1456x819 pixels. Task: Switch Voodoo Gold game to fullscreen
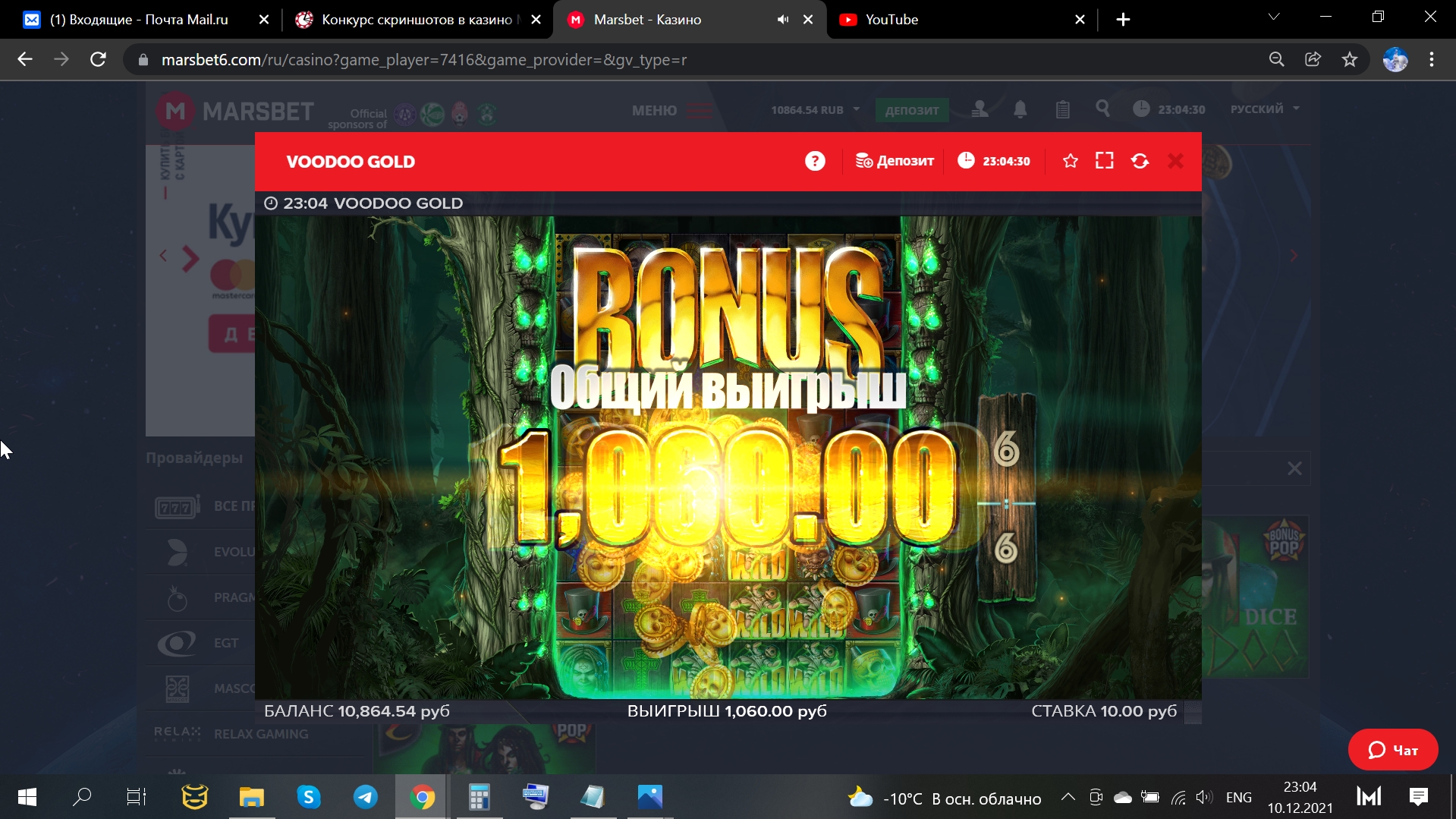(1105, 161)
